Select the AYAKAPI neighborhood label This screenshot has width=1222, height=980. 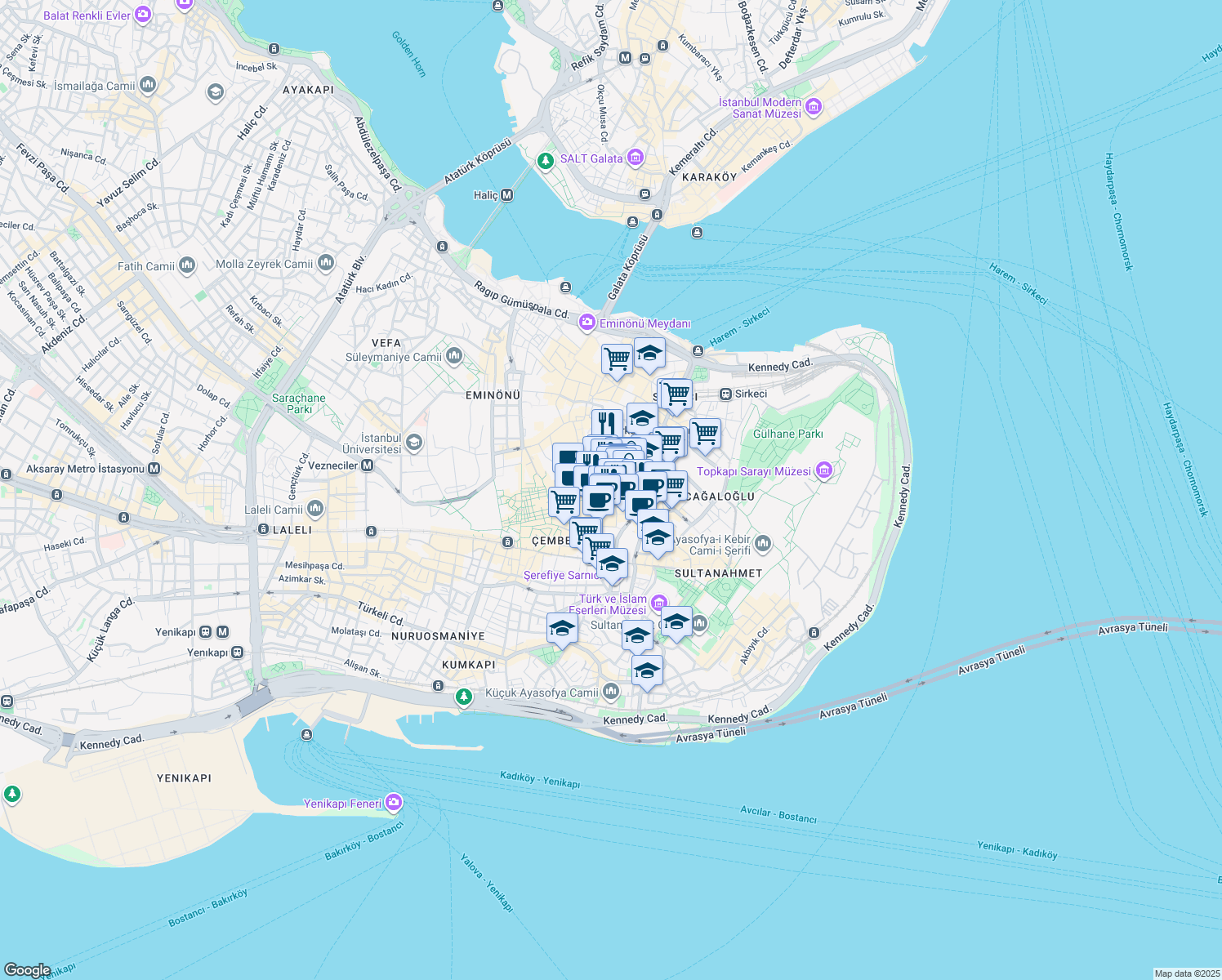[x=308, y=90]
